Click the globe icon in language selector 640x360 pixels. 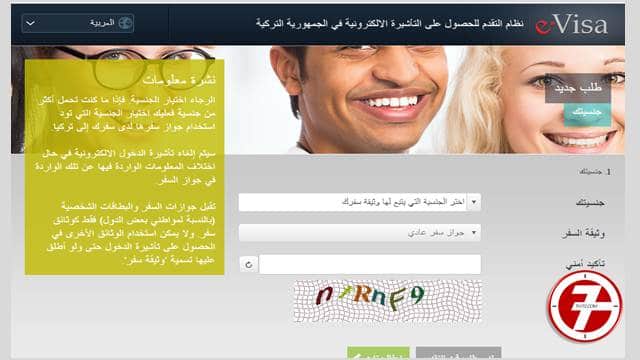125,23
